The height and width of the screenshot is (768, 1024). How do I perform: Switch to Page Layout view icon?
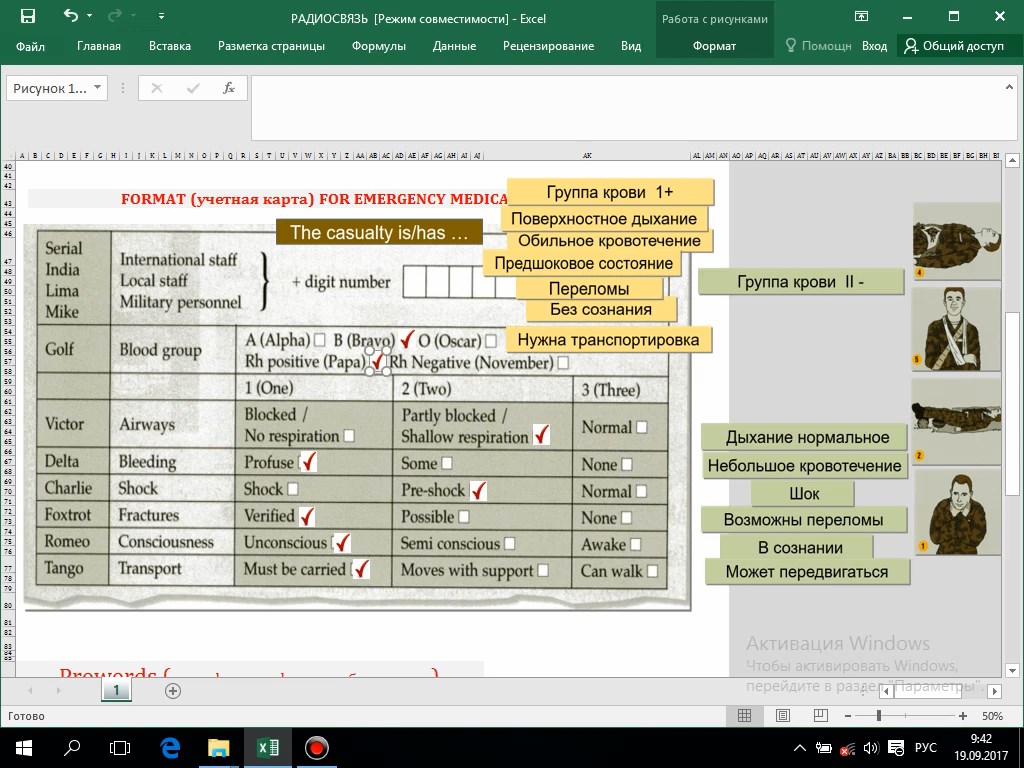(782, 716)
